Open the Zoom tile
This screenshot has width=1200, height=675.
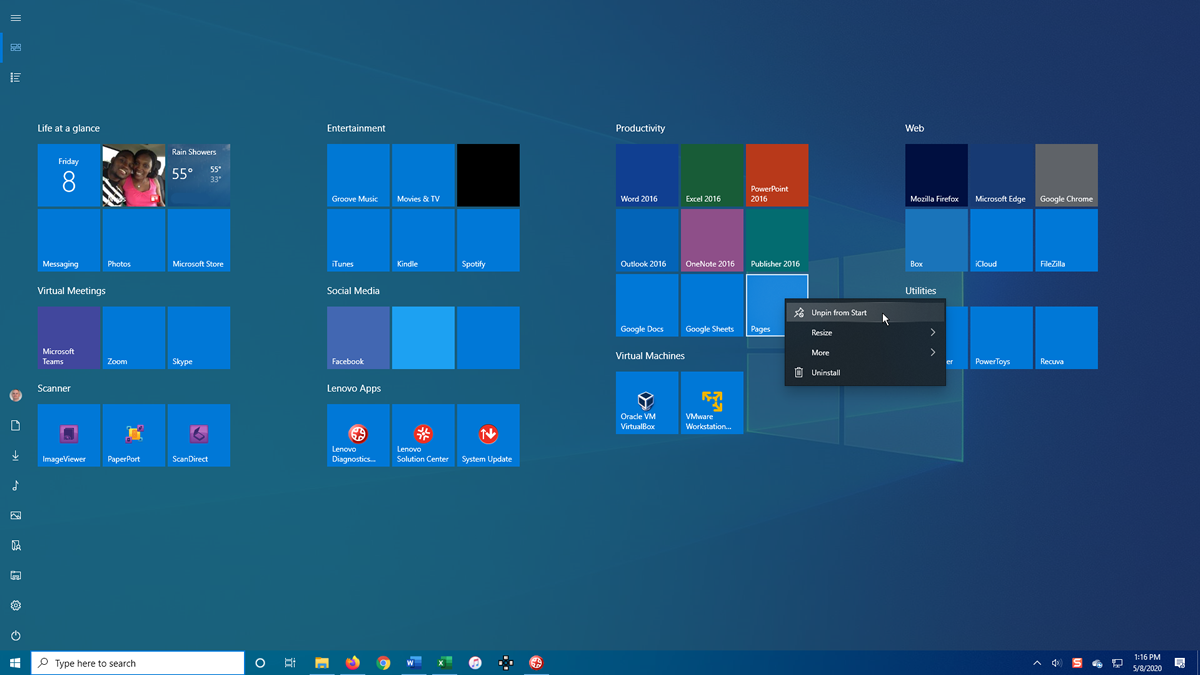(x=134, y=338)
